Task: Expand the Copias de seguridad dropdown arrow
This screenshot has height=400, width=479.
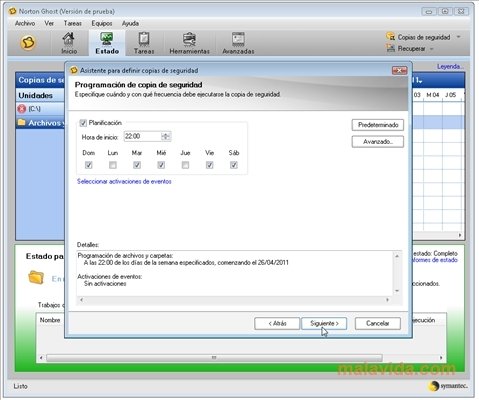Action: tap(458, 37)
